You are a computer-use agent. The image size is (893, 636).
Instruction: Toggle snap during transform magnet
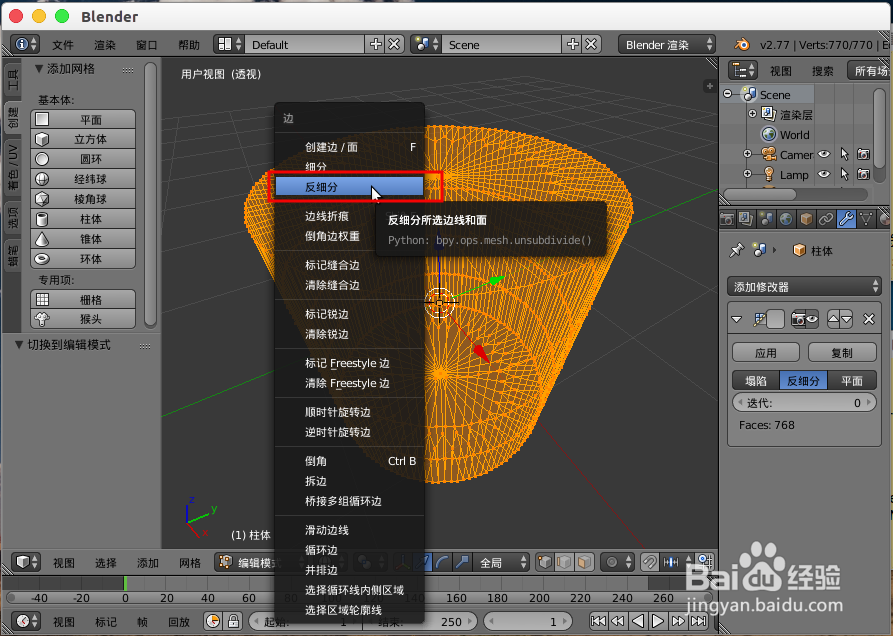[x=649, y=563]
